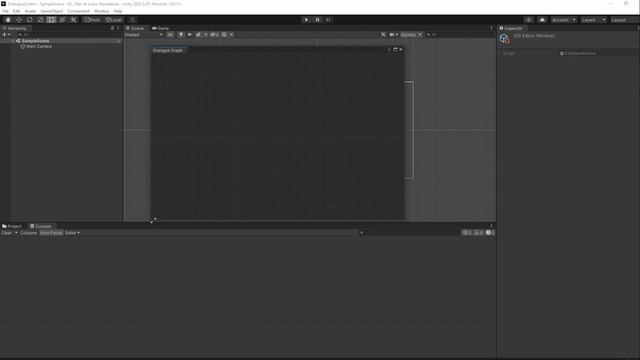
Task: Switch to the Scene tab
Action: 135,28
